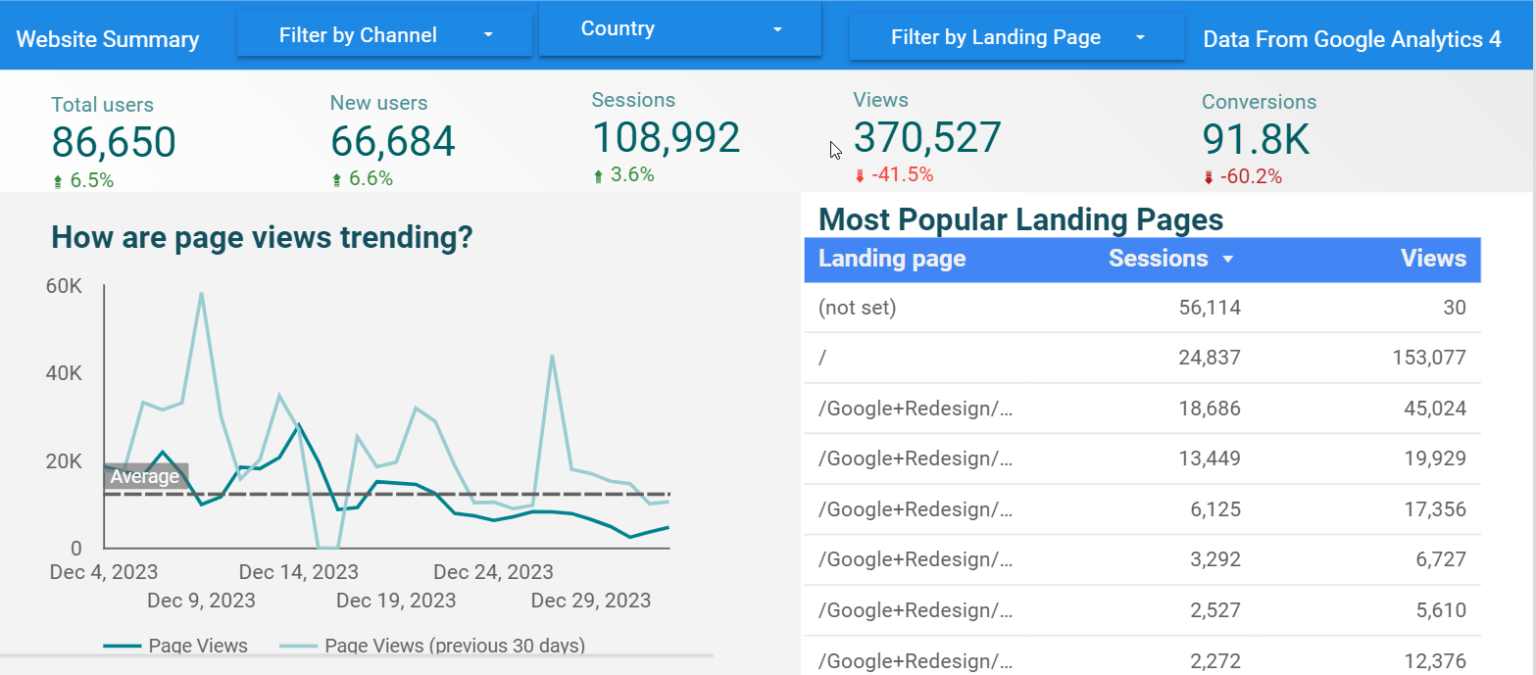Screen dimensions: 1536x675
Task: Click the Landing page column header
Action: (x=892, y=259)
